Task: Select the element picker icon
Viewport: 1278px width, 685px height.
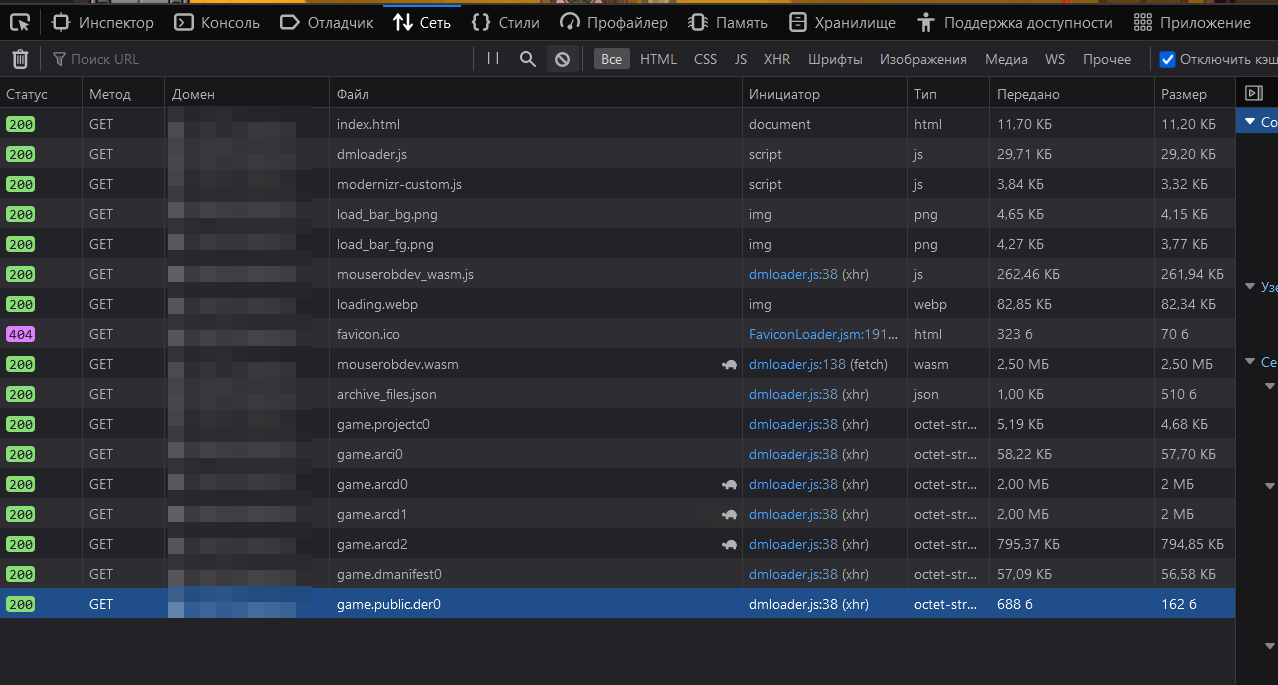Action: (x=21, y=21)
